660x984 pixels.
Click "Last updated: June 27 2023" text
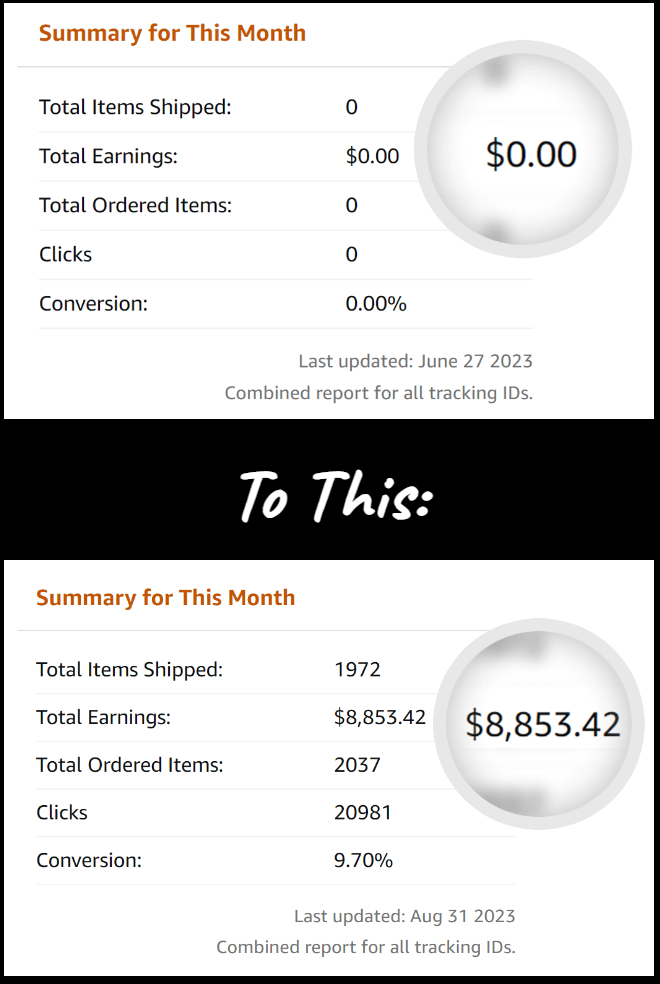pos(415,361)
